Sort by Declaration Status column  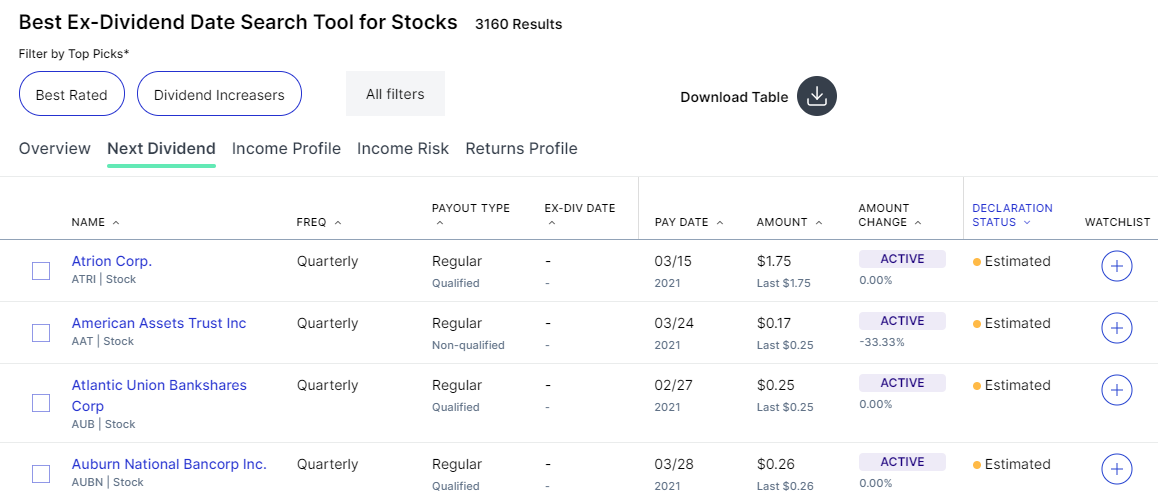point(1011,215)
